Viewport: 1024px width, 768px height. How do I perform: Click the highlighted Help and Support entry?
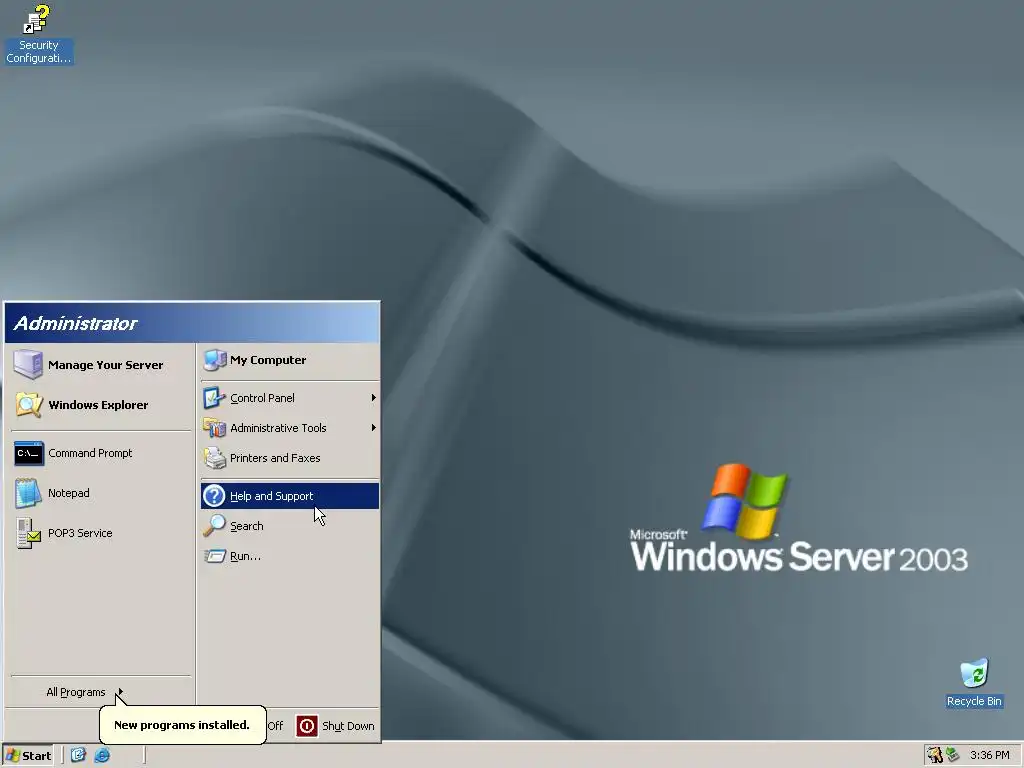pyautogui.click(x=289, y=496)
